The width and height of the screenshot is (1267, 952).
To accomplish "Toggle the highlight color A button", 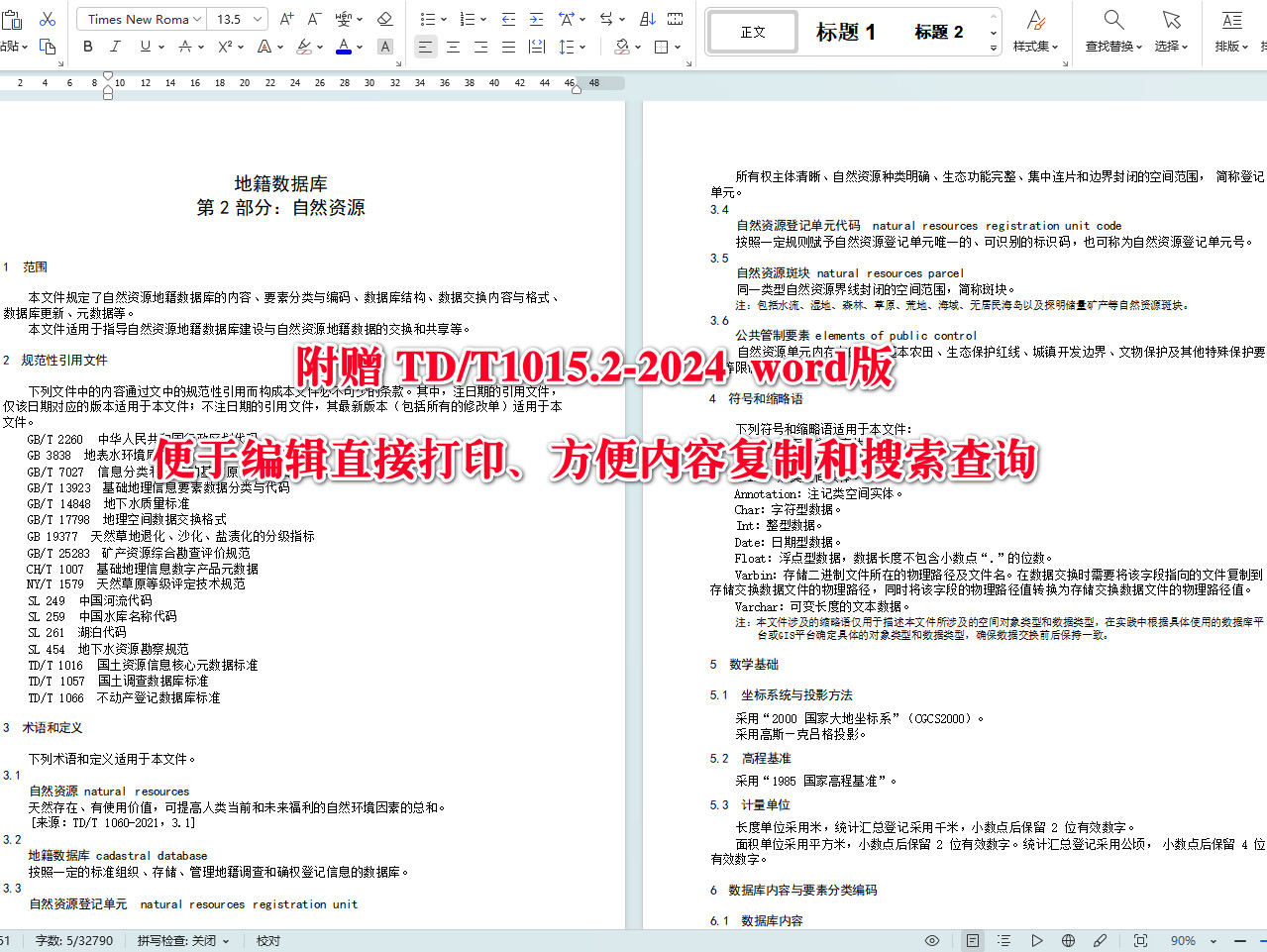I will tap(384, 47).
